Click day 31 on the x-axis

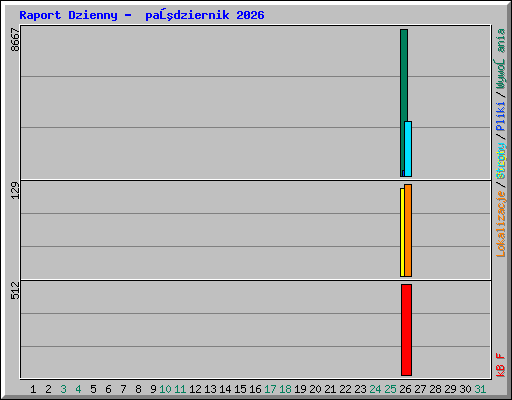tap(480, 389)
